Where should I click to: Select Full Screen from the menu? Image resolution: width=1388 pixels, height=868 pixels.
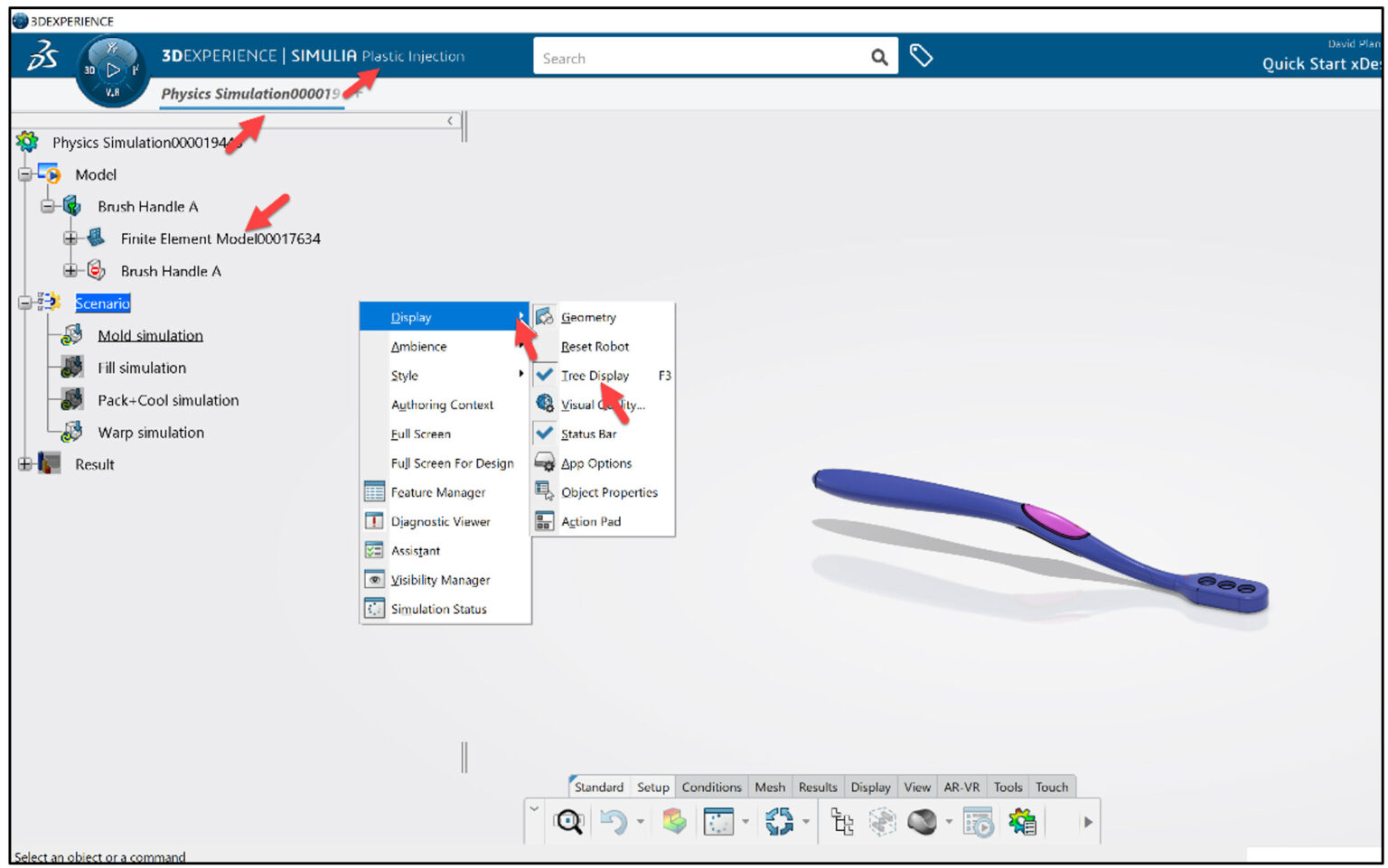pyautogui.click(x=420, y=434)
